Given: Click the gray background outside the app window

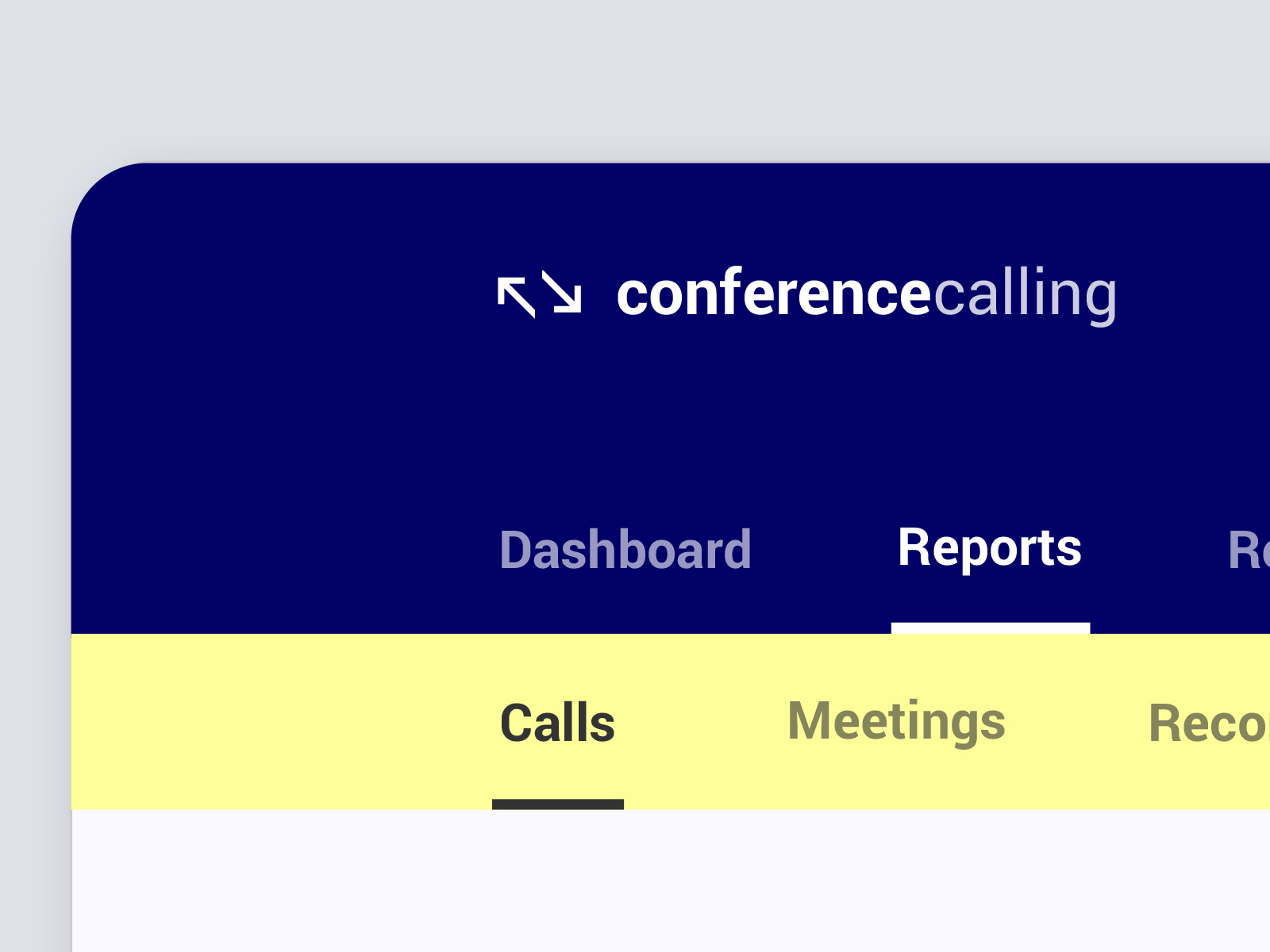Looking at the screenshot, I should pos(635,79).
